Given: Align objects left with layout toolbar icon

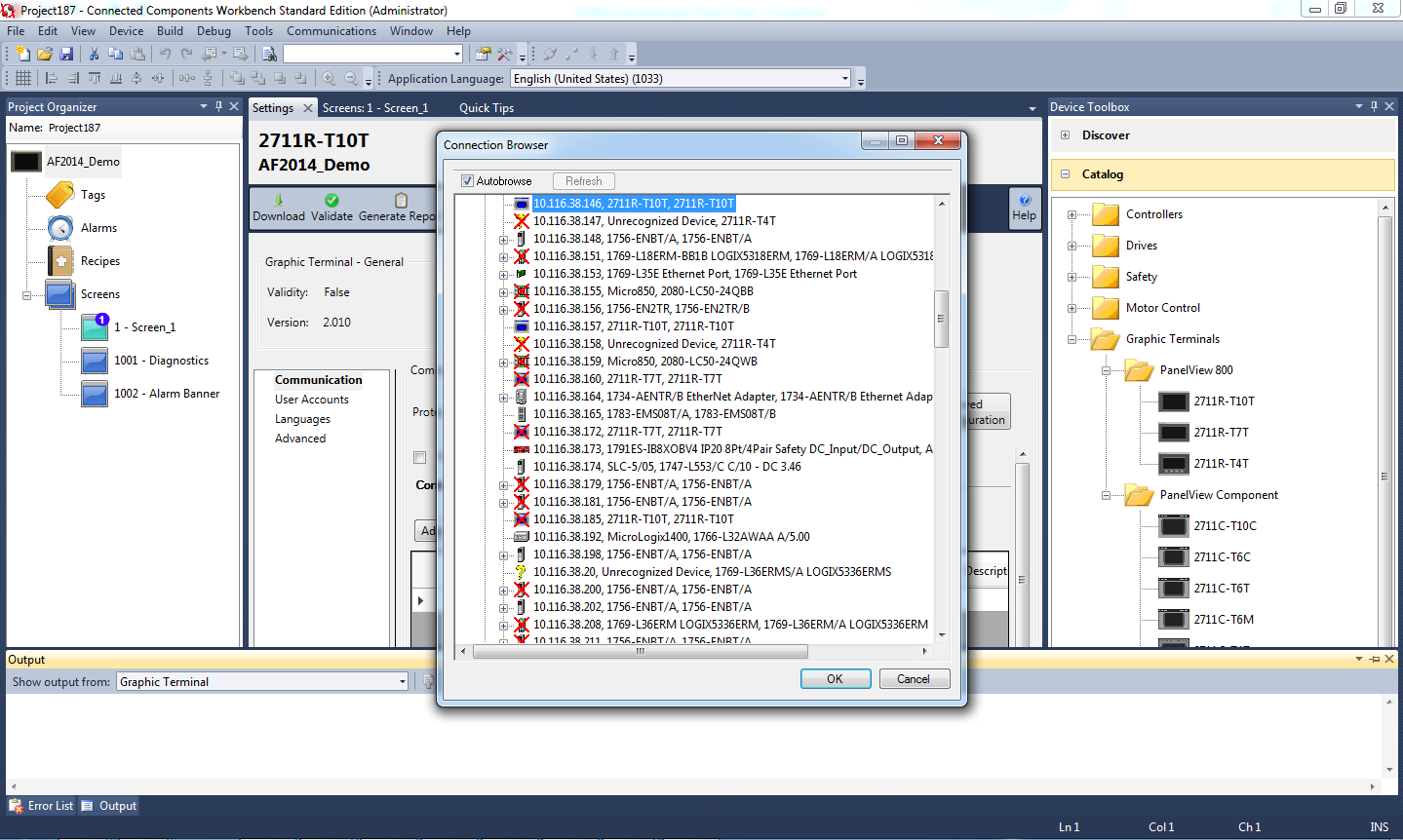Looking at the screenshot, I should 52,78.
